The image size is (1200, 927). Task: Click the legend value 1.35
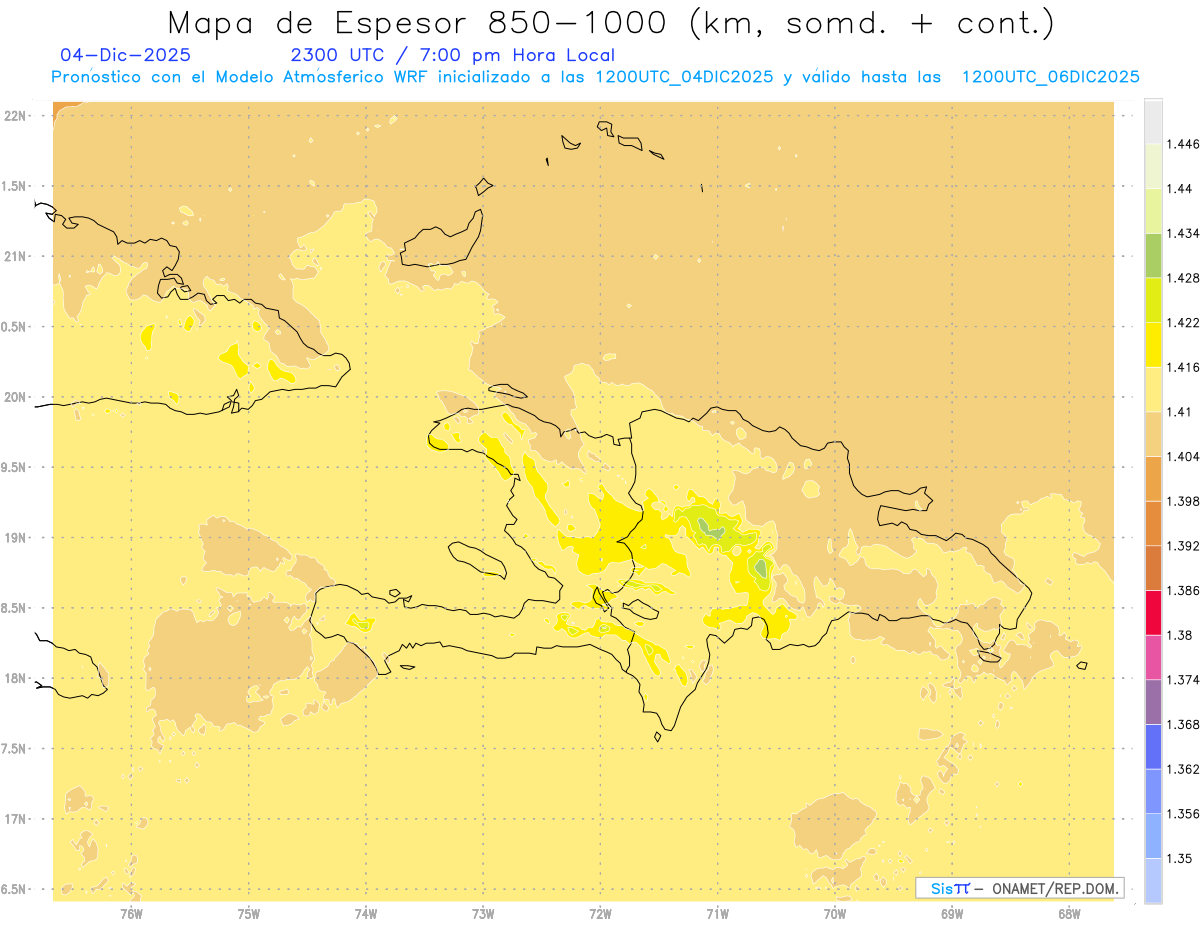click(1179, 858)
